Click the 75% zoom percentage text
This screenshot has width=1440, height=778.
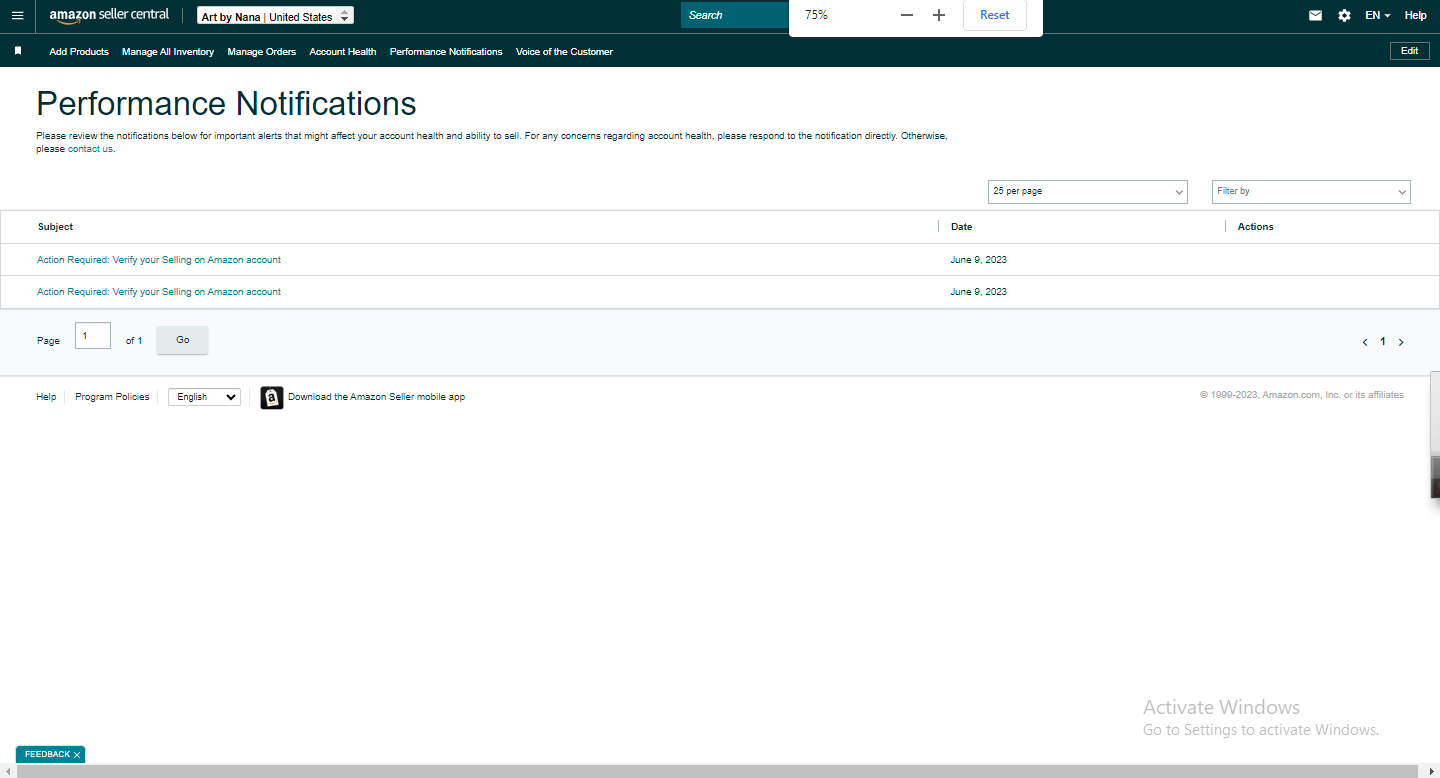click(816, 15)
